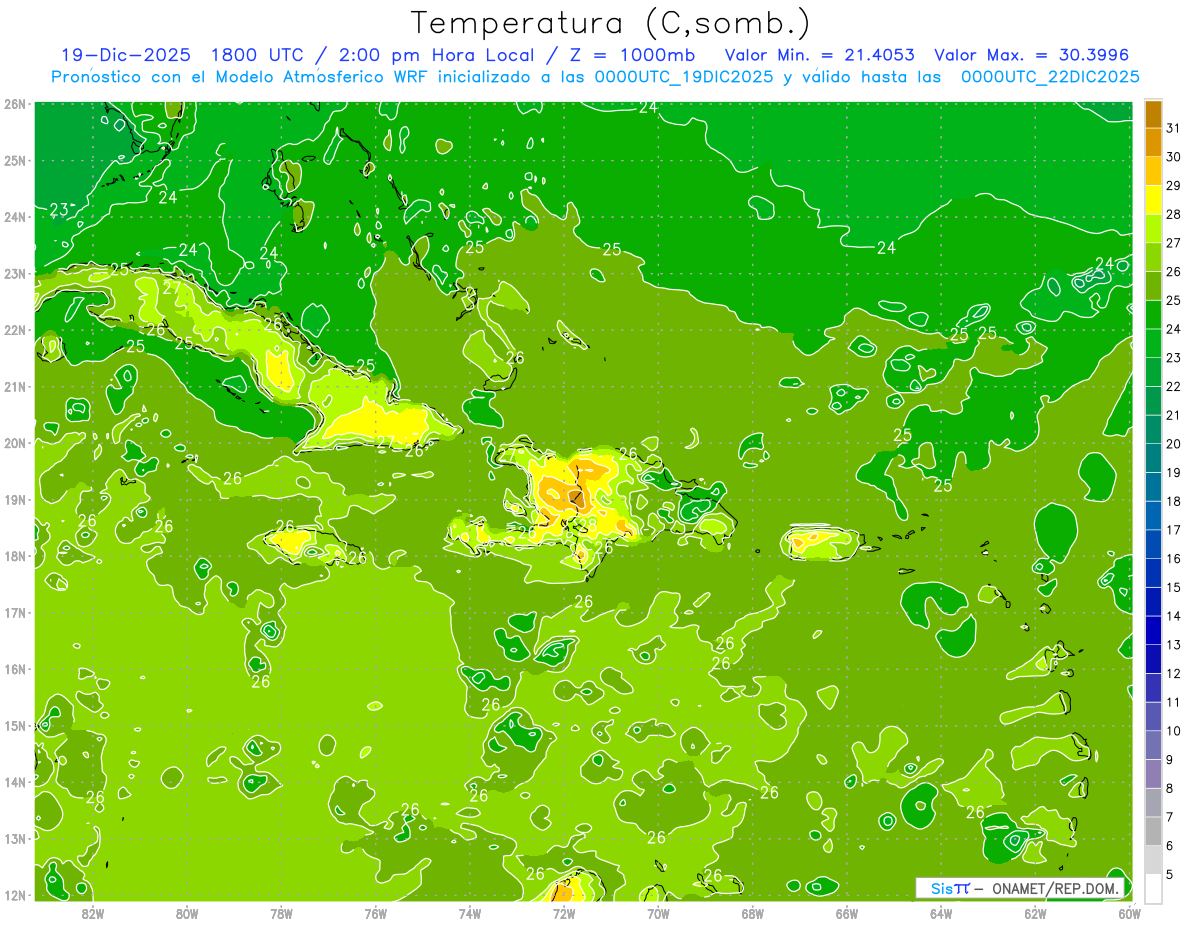Select the '23N' latitude axis label
The width and height of the screenshot is (1200, 927).
pyautogui.click(x=15, y=273)
